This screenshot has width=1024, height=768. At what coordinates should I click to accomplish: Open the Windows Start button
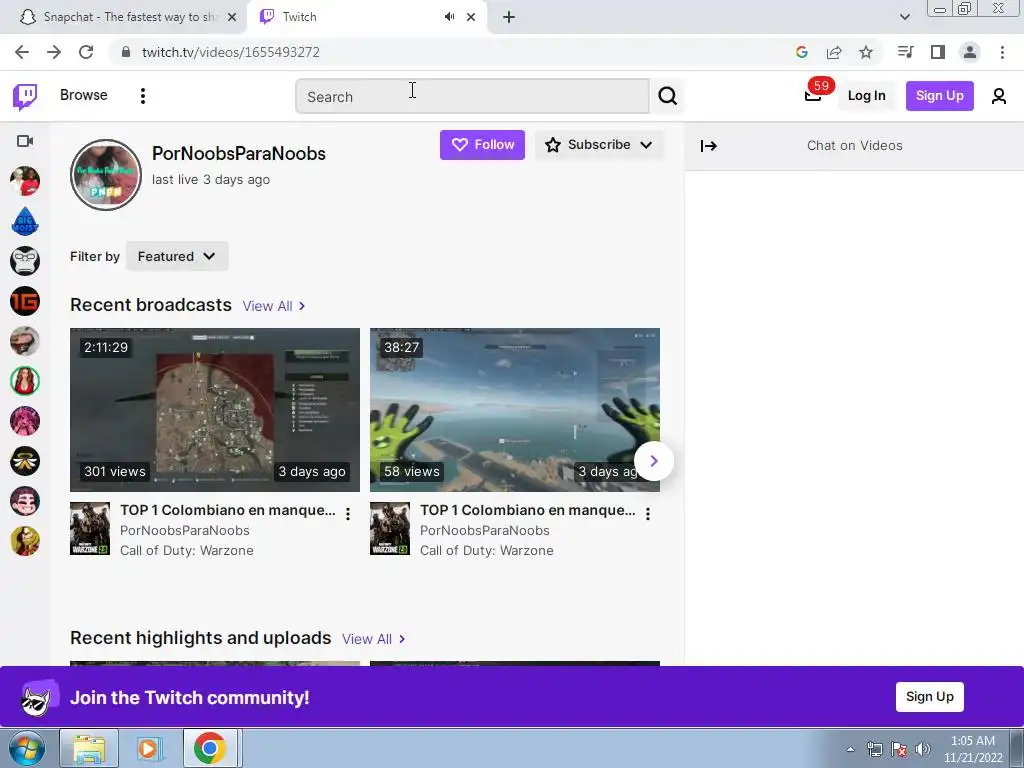tap(27, 748)
